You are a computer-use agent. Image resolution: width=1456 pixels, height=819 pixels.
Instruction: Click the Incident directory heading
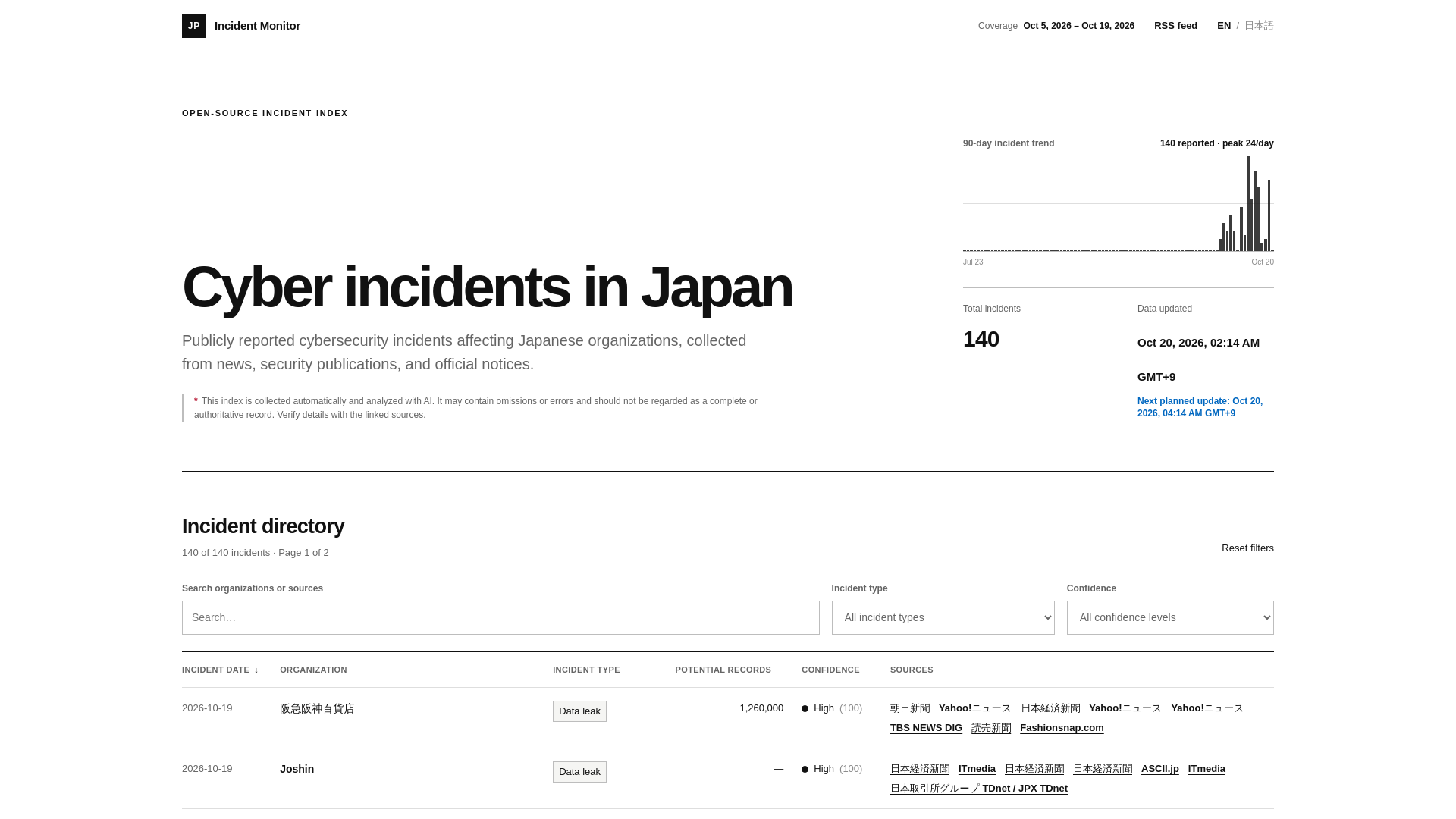263,526
